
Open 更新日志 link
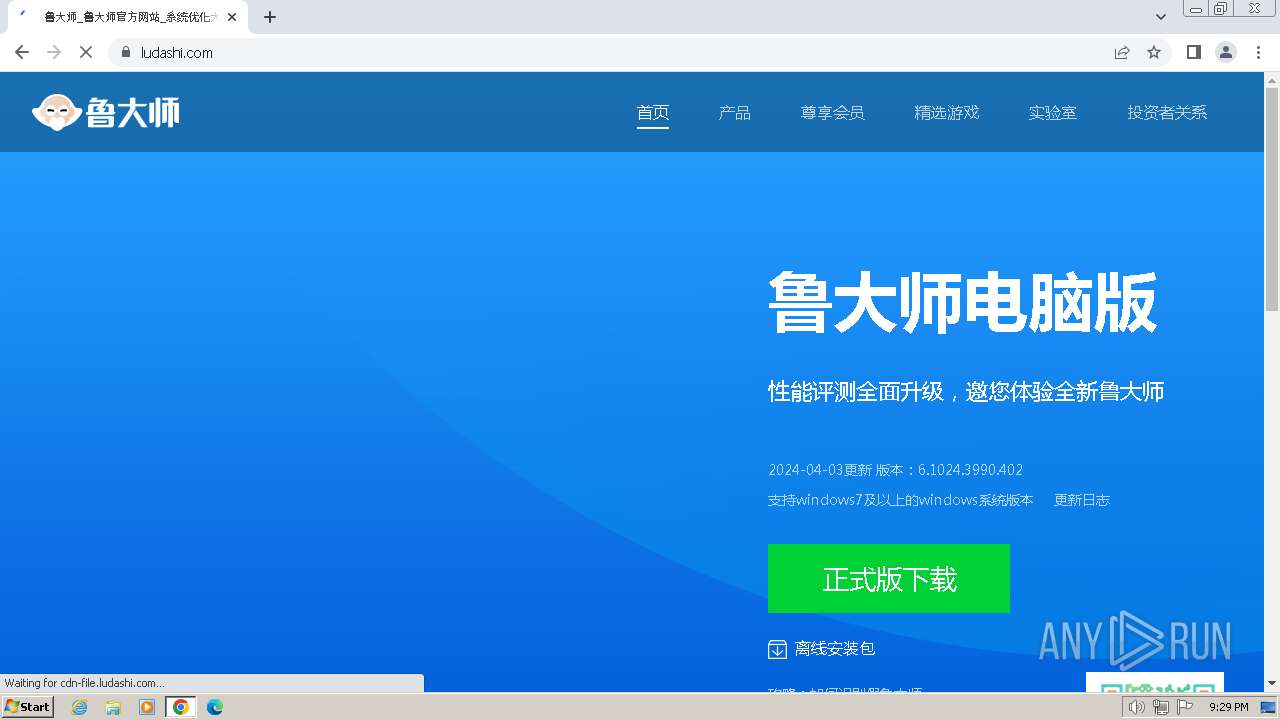tap(1082, 500)
